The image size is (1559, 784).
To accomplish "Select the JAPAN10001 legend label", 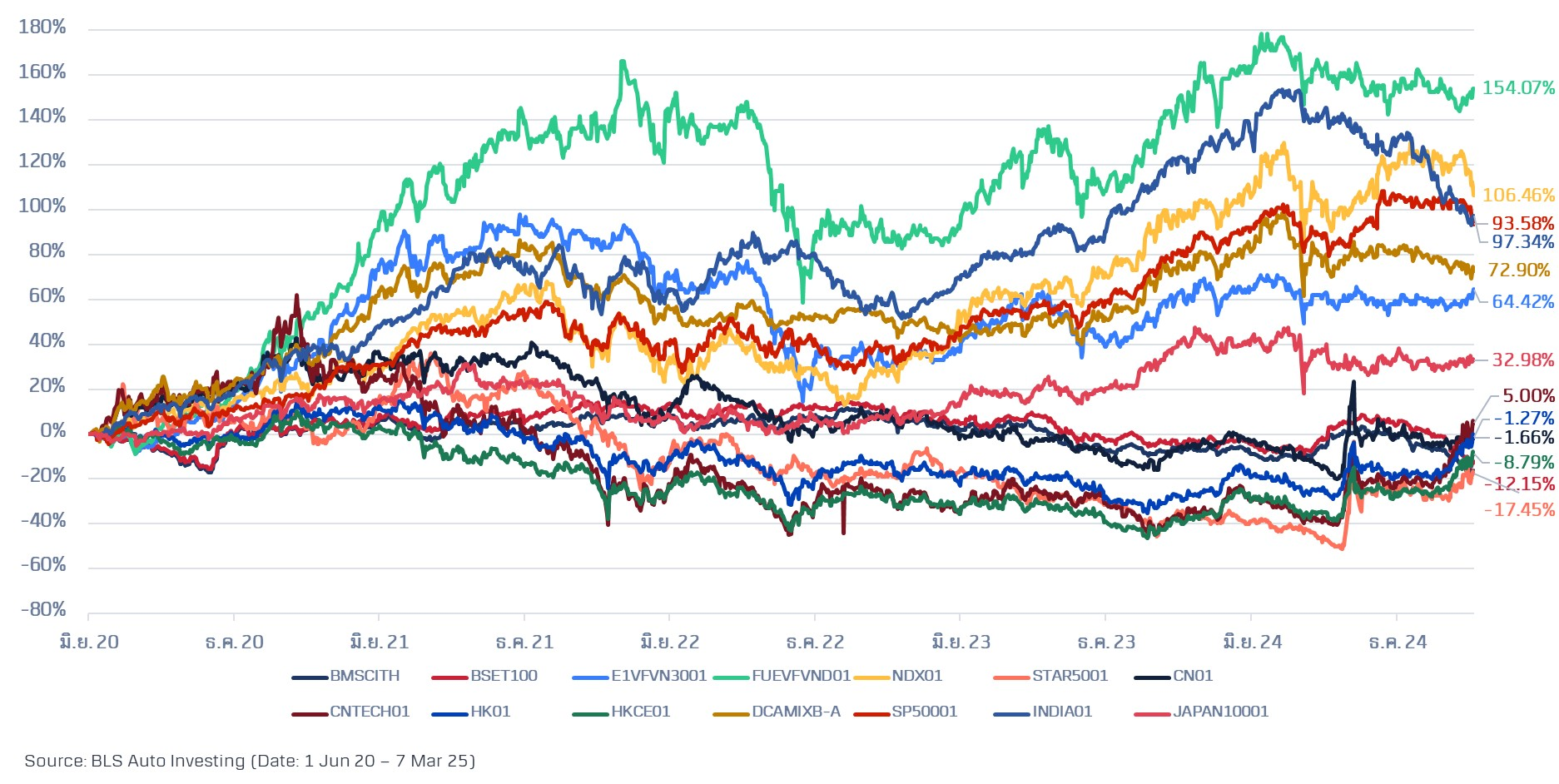I will (x=1220, y=712).
